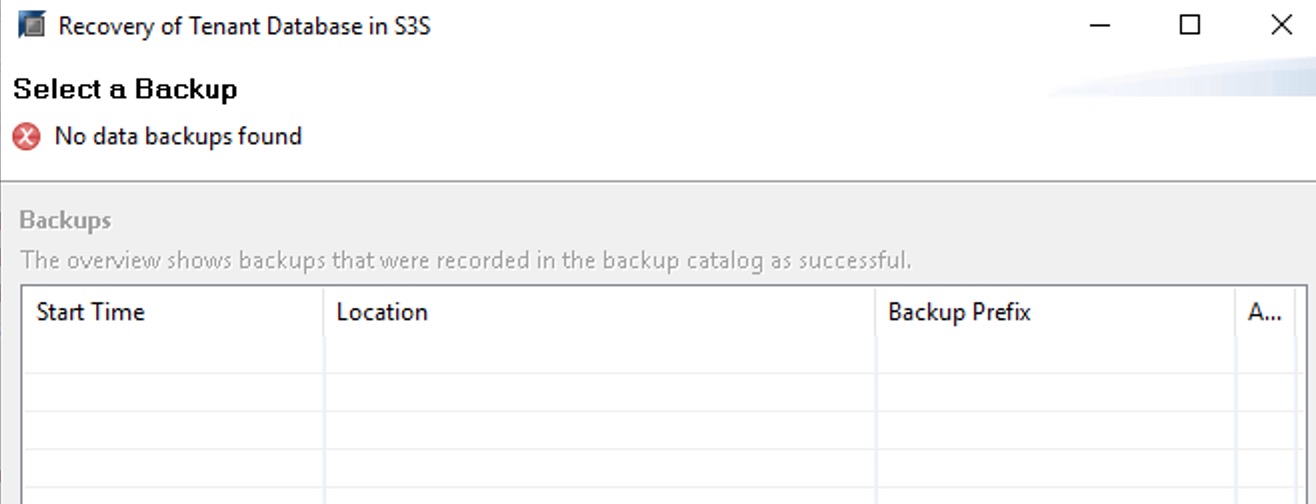1316x504 pixels.
Task: Click the backup catalog overview description text
Action: coord(465,261)
